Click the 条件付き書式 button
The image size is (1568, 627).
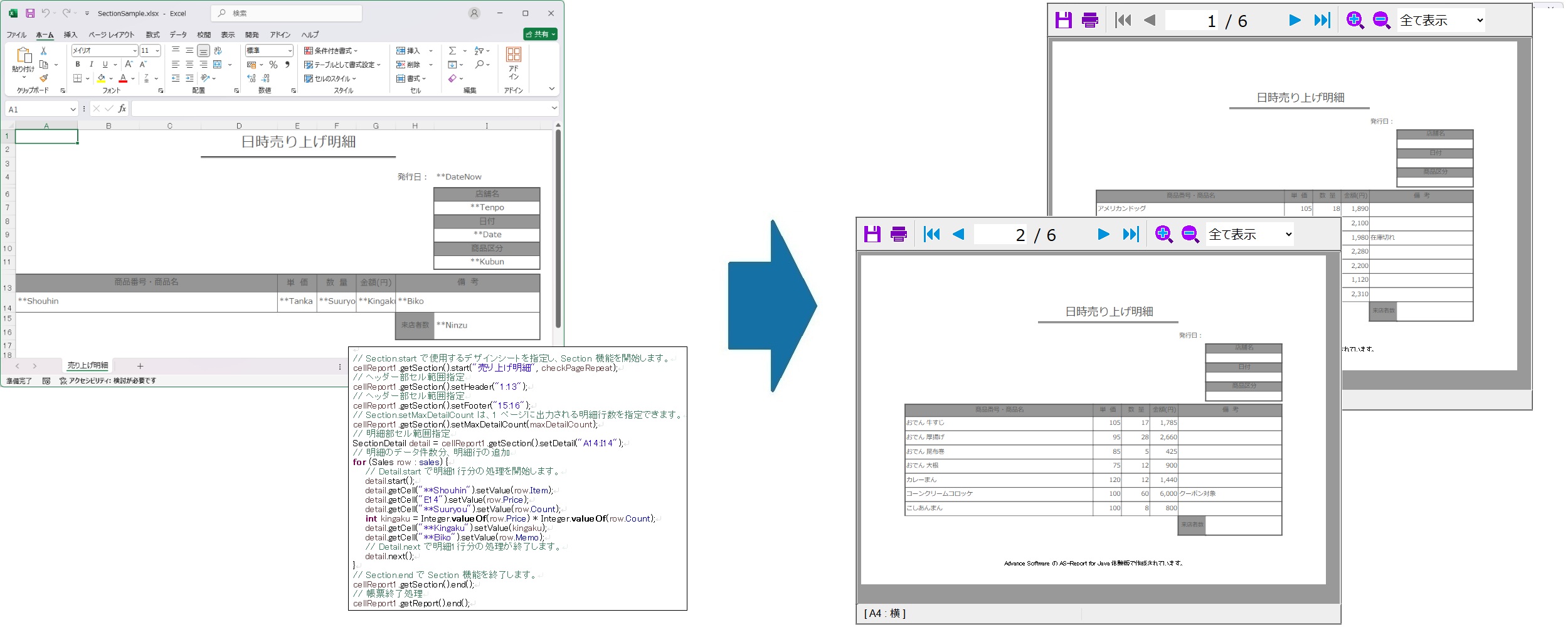(x=331, y=51)
